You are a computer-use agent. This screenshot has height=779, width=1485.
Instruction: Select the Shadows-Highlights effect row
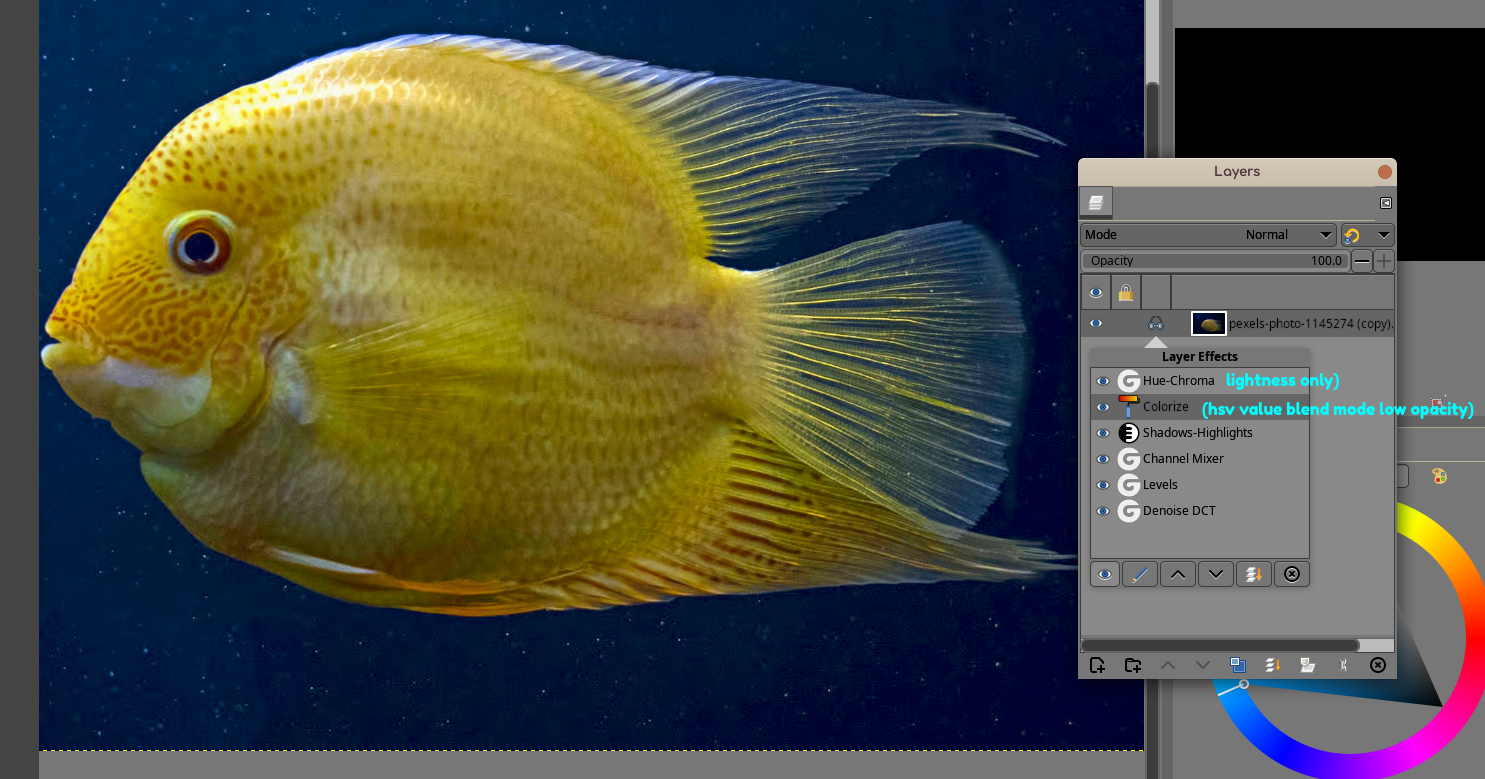coord(1200,433)
